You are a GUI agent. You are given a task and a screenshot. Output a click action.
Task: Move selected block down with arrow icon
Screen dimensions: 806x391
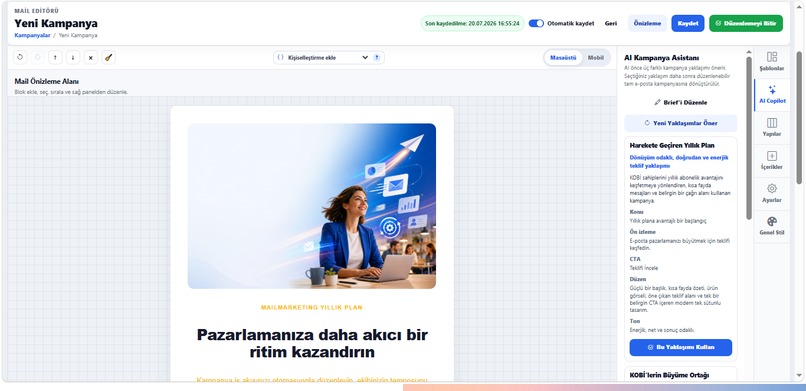coord(72,58)
